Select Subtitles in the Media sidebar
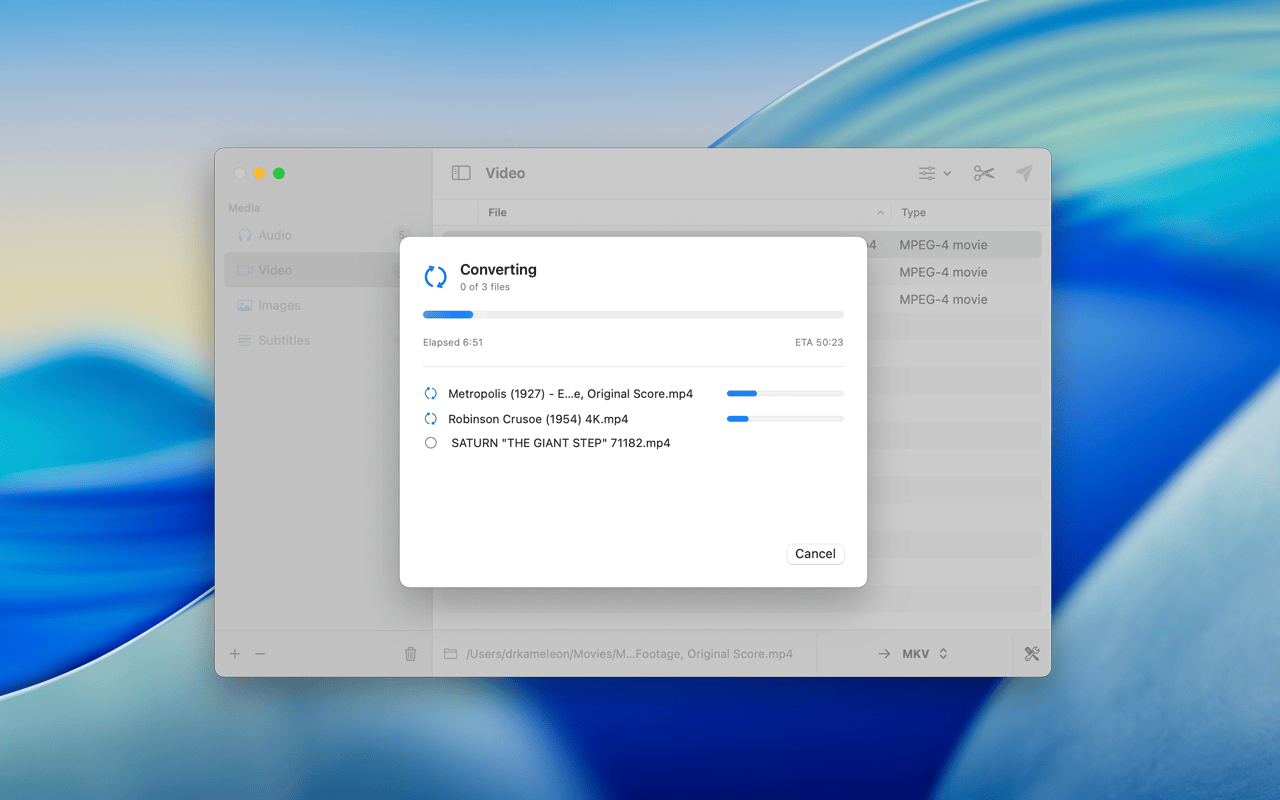This screenshot has height=800, width=1280. [x=319, y=340]
